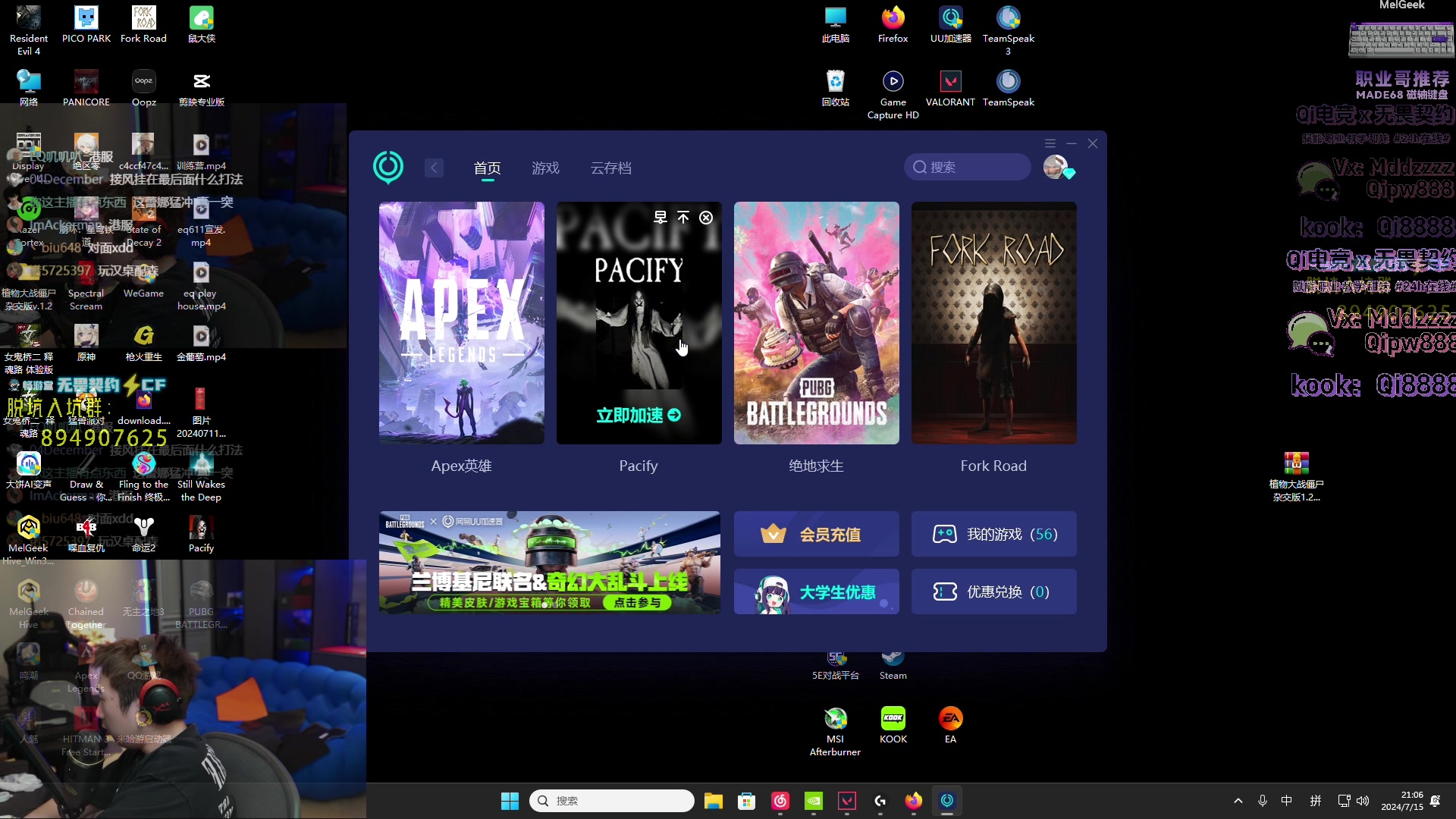
Task: Select the 剪映专业版 desktop shortcut
Action: [202, 89]
